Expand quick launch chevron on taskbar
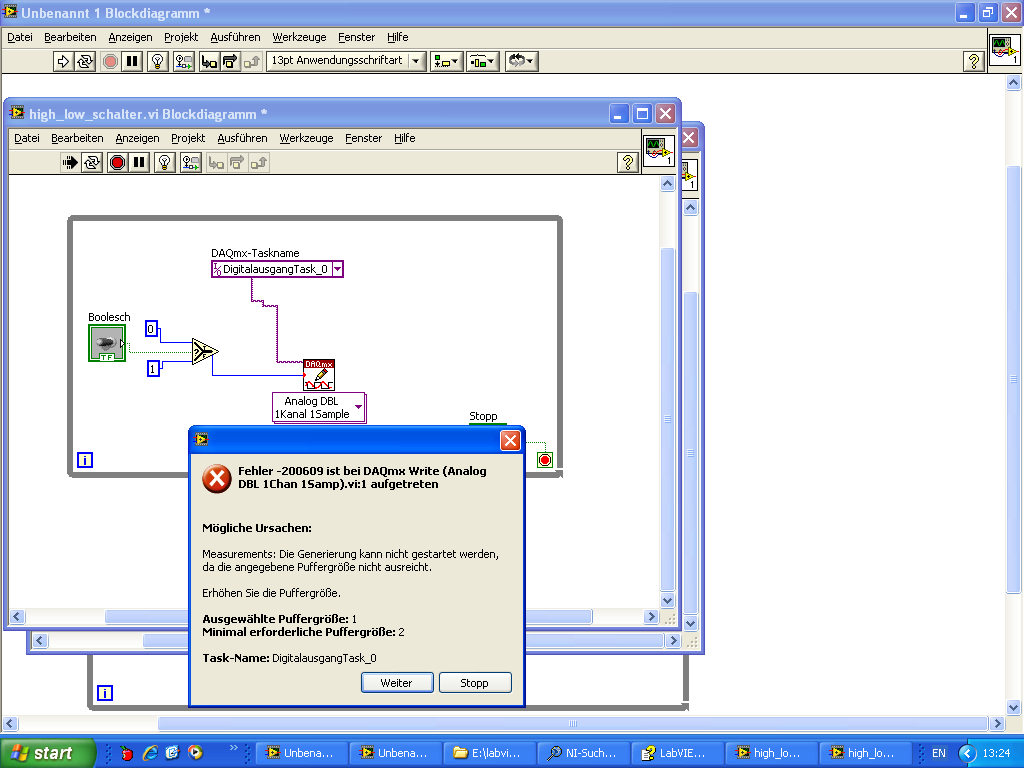This screenshot has width=1024, height=768. click(x=234, y=748)
